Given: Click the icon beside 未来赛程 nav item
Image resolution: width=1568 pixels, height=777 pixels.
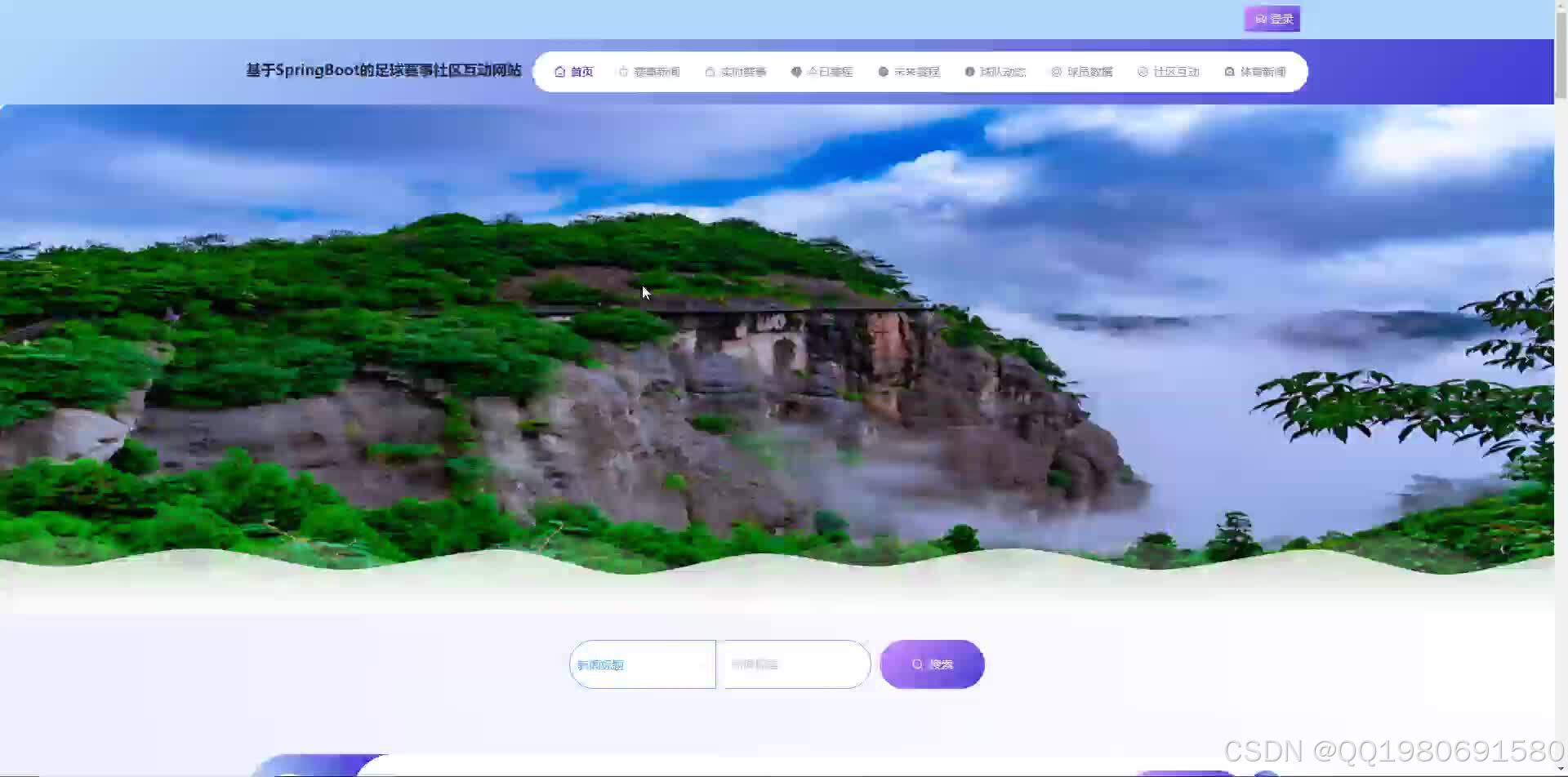Looking at the screenshot, I should coord(883,71).
